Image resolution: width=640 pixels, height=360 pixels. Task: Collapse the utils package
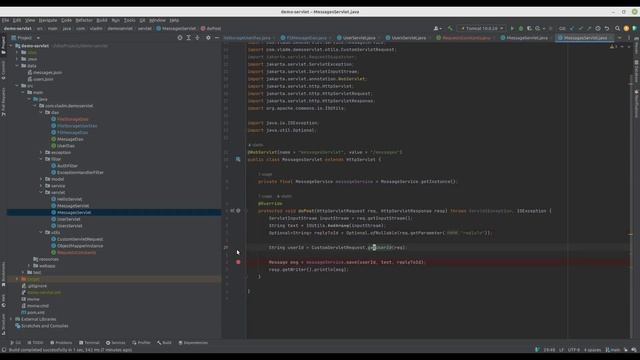(41, 232)
